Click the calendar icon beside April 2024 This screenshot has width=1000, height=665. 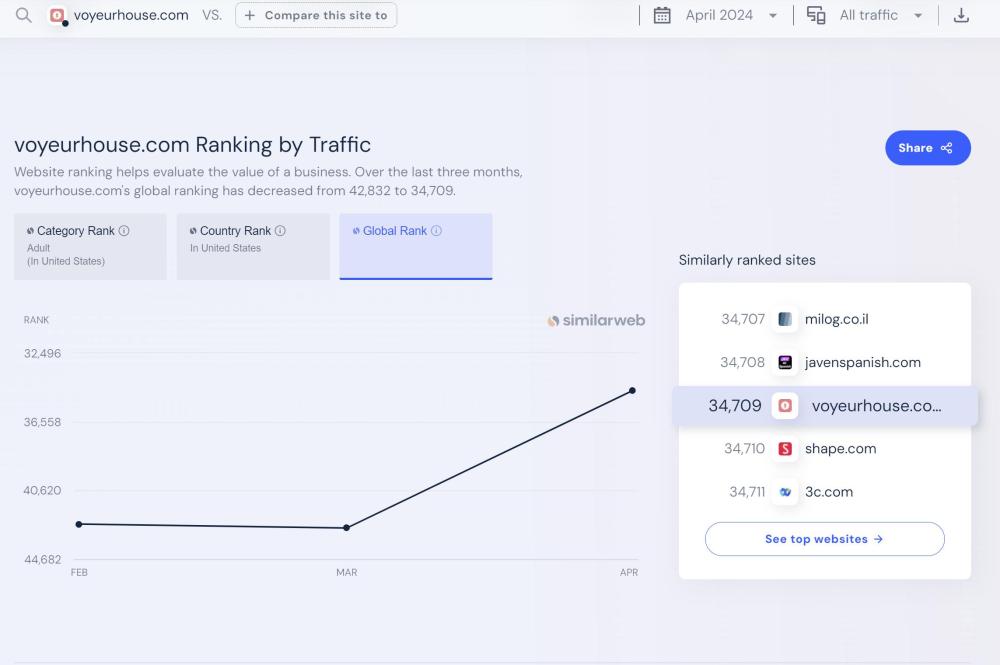(662, 15)
